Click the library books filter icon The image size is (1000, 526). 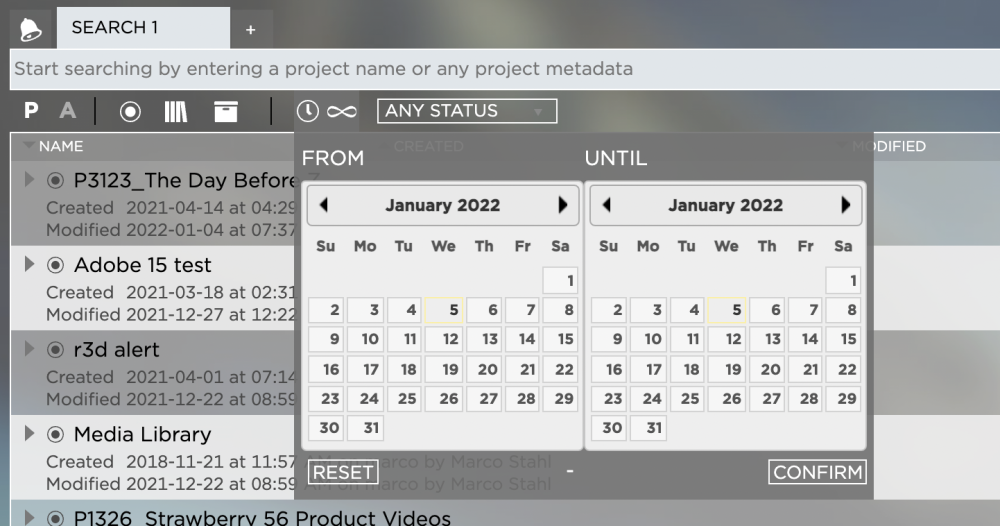176,111
